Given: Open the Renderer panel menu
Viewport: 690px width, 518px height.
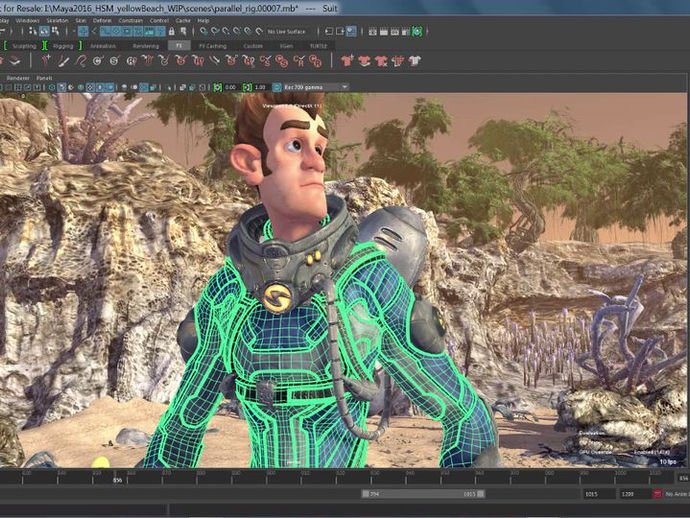Looking at the screenshot, I should point(18,78).
